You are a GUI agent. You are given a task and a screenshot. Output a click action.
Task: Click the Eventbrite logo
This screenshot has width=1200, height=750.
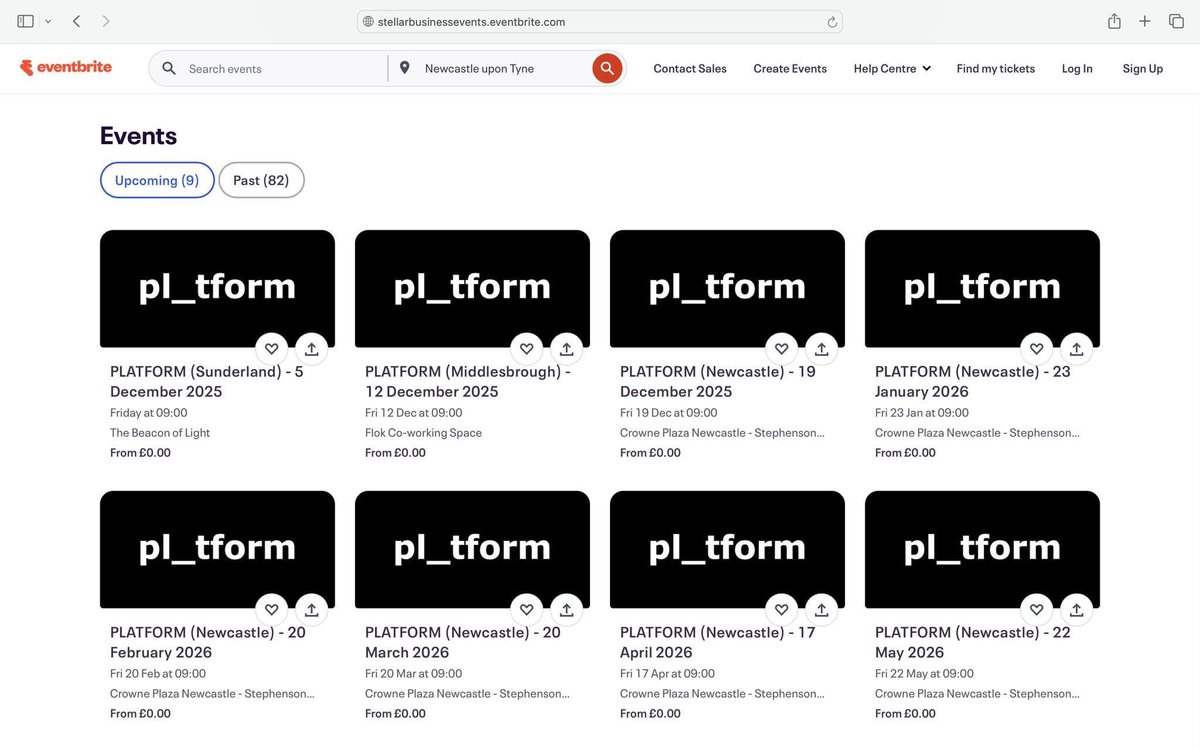[x=66, y=68]
